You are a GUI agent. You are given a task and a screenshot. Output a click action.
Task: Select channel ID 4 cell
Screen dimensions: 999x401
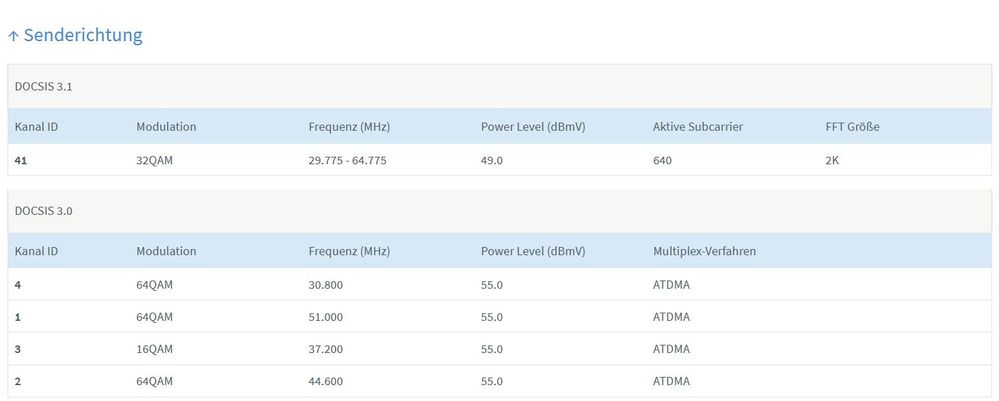point(18,285)
